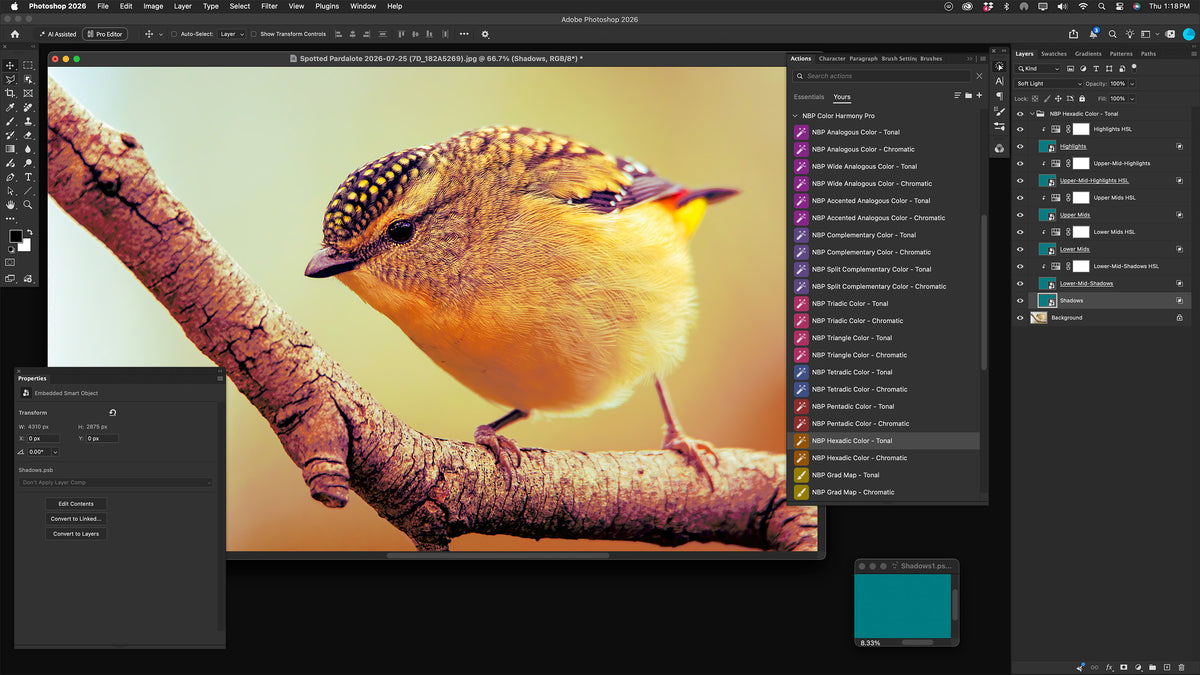Toggle layer filtering on/off switch
This screenshot has height=675, width=1200.
pos(1134,67)
